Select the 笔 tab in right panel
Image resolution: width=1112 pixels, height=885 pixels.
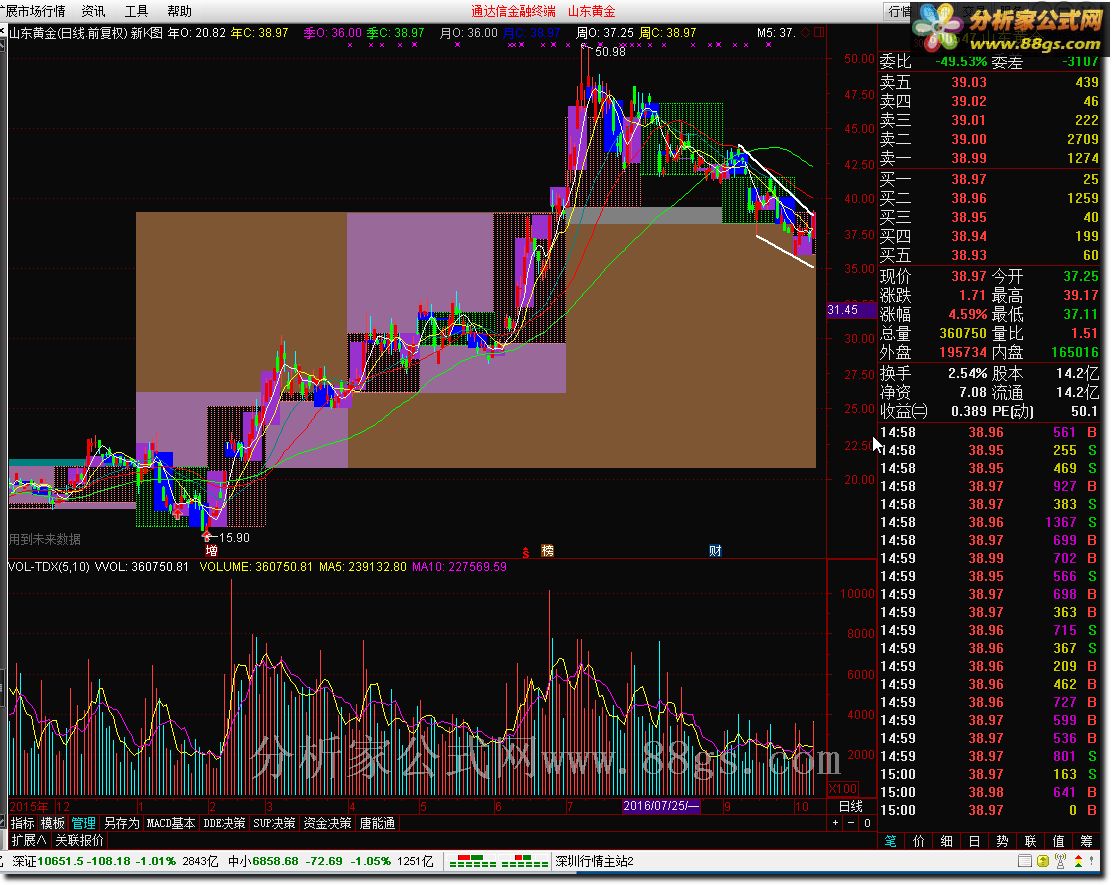tap(891, 841)
